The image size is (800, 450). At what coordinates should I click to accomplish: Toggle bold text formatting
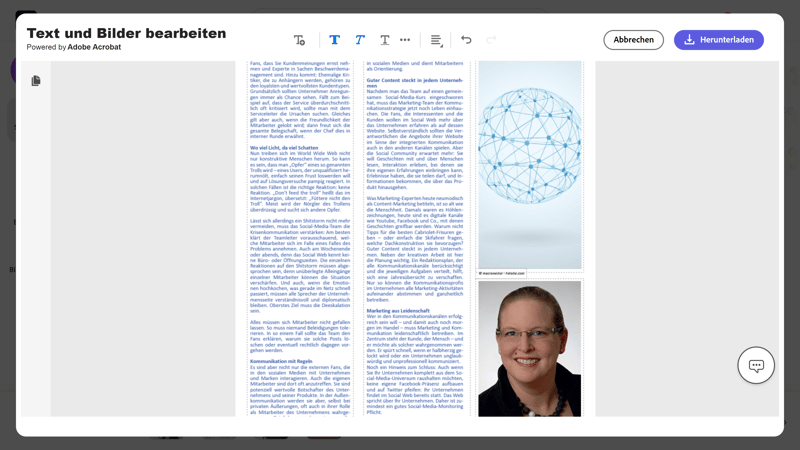pos(334,40)
